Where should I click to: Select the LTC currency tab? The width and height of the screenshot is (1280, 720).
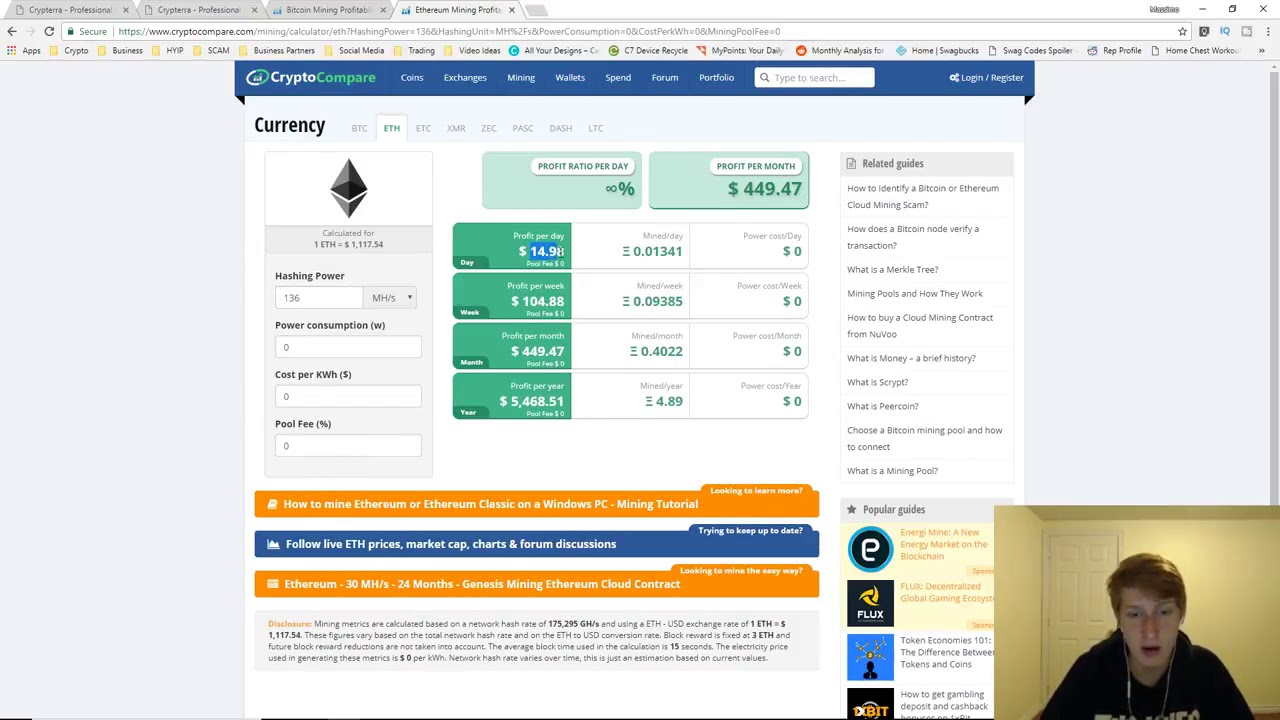[x=595, y=128]
